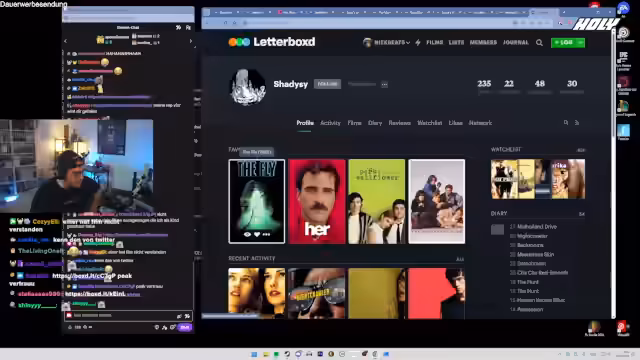
Task: Open the Windows Start button
Action: click(x=254, y=354)
